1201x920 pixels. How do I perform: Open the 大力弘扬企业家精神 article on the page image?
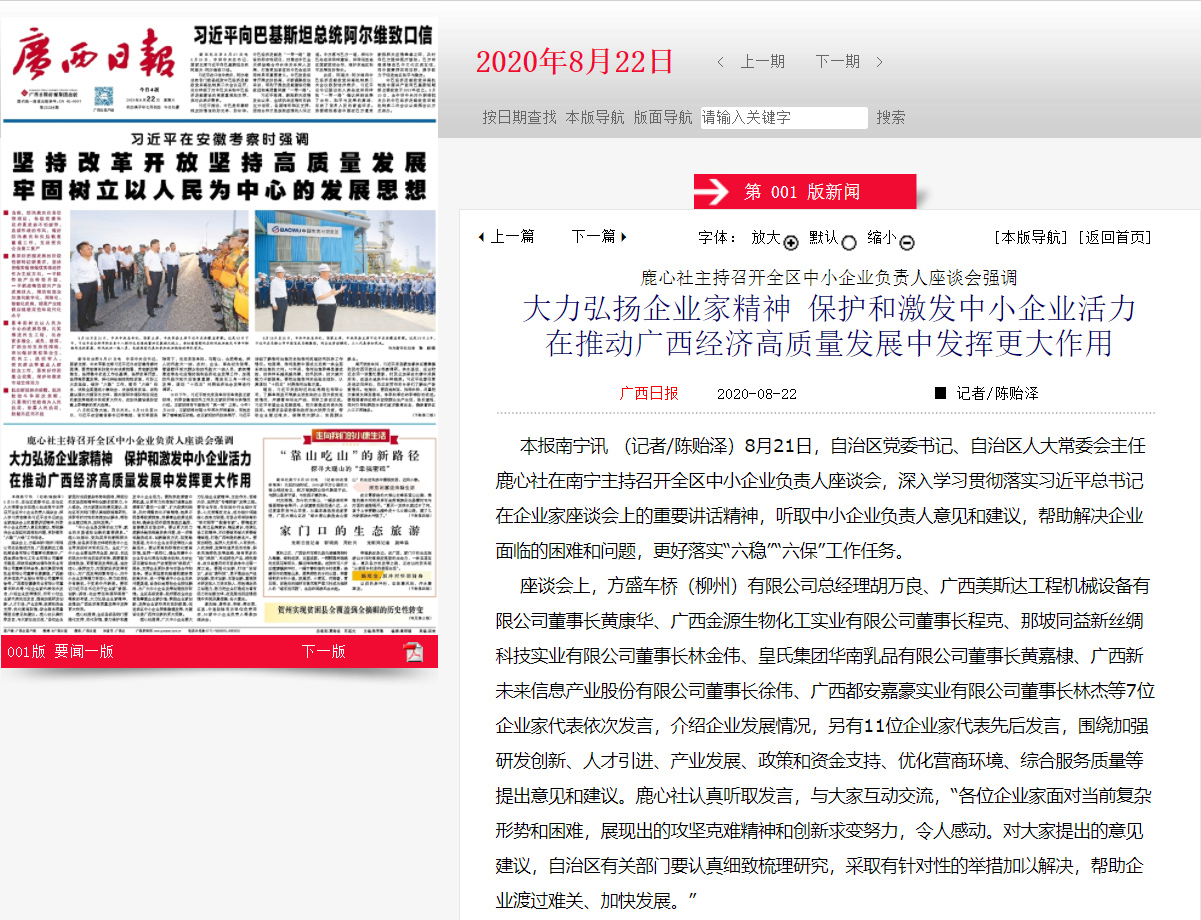(131, 470)
